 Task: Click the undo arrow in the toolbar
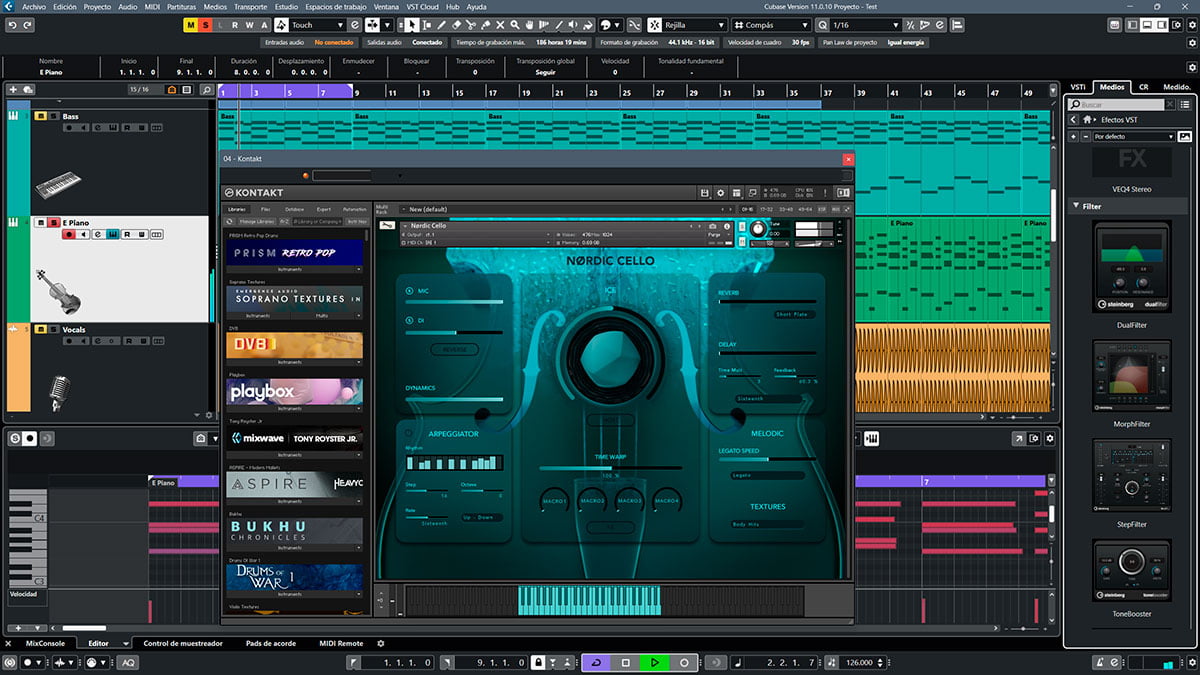[10, 24]
